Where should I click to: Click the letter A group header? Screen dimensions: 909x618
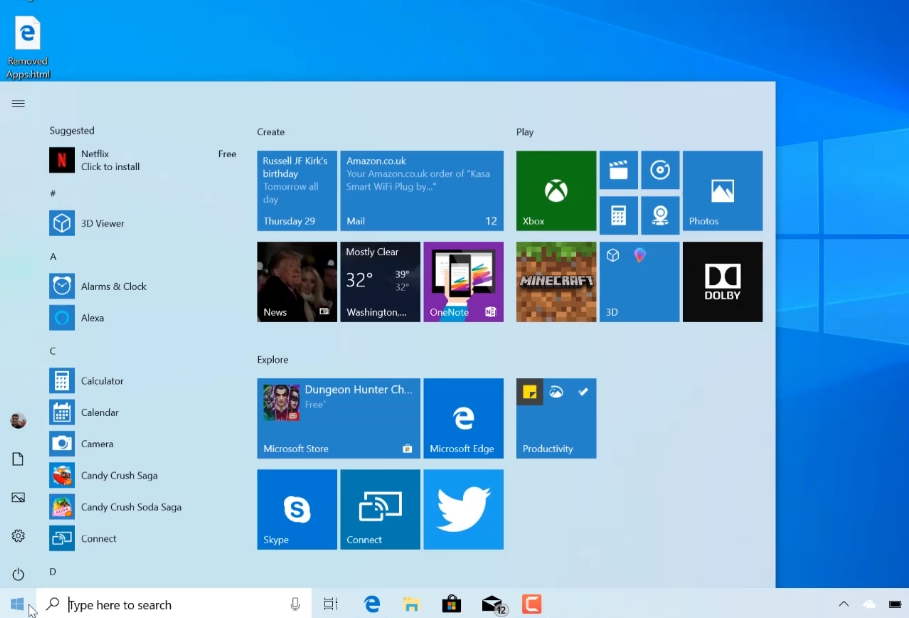pos(53,257)
